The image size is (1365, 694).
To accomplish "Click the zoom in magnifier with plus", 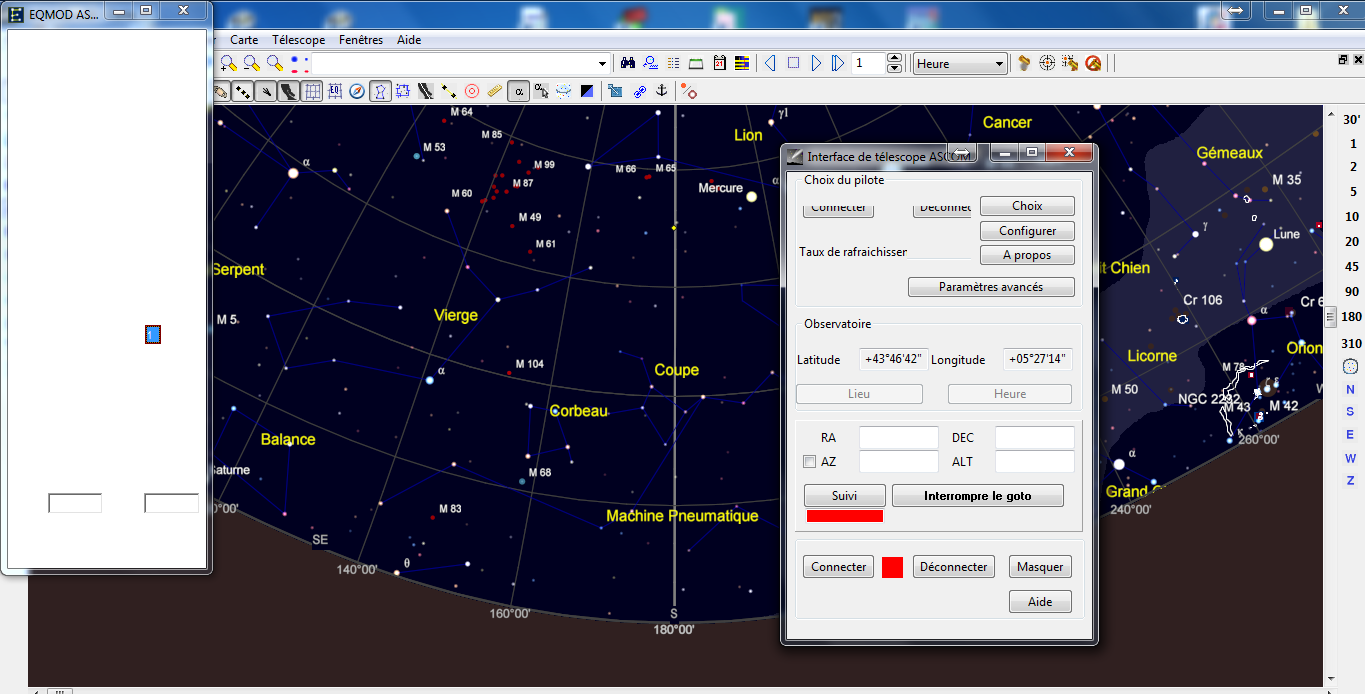I will pos(228,63).
